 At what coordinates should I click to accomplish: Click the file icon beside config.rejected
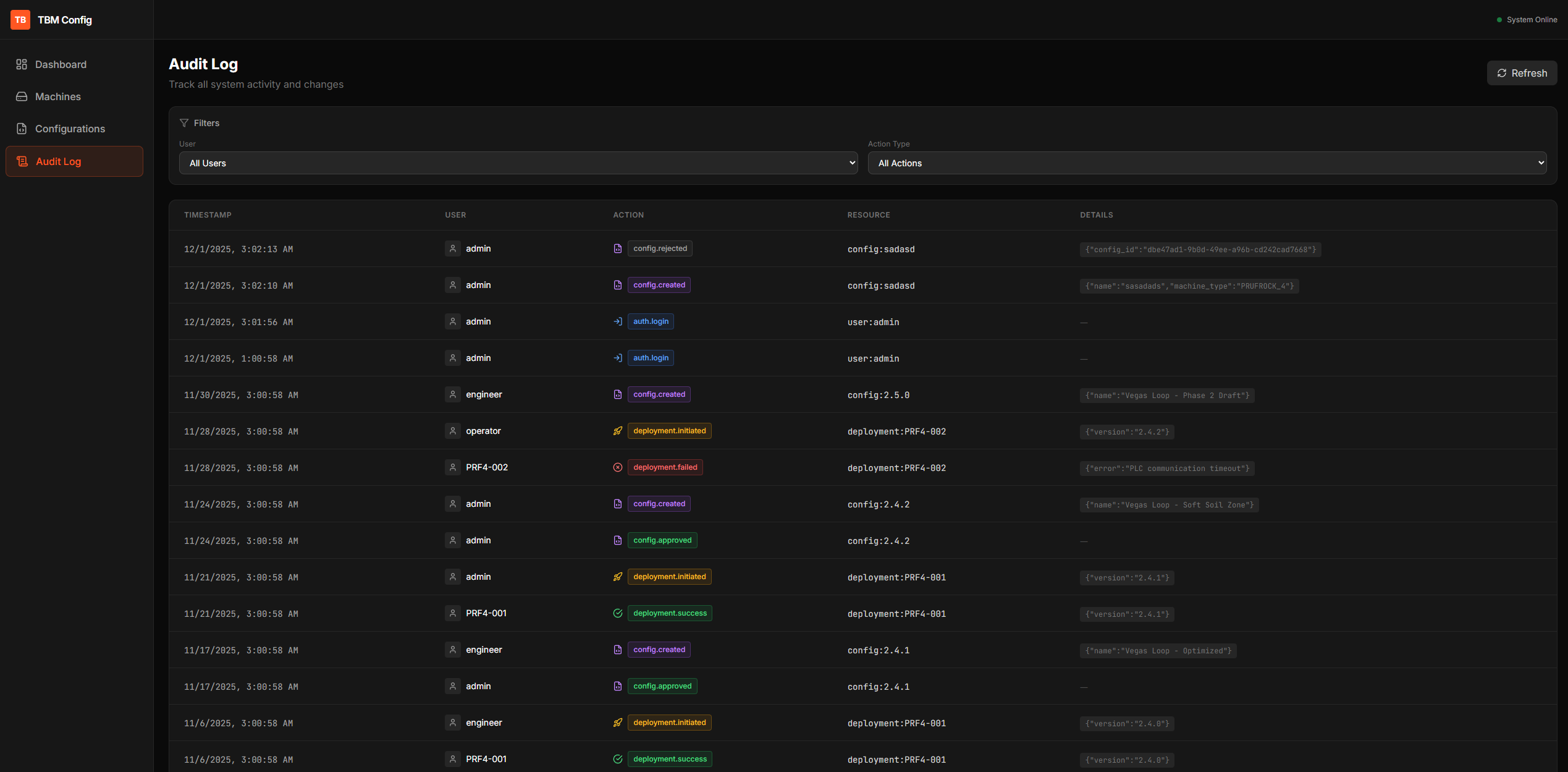(x=618, y=248)
